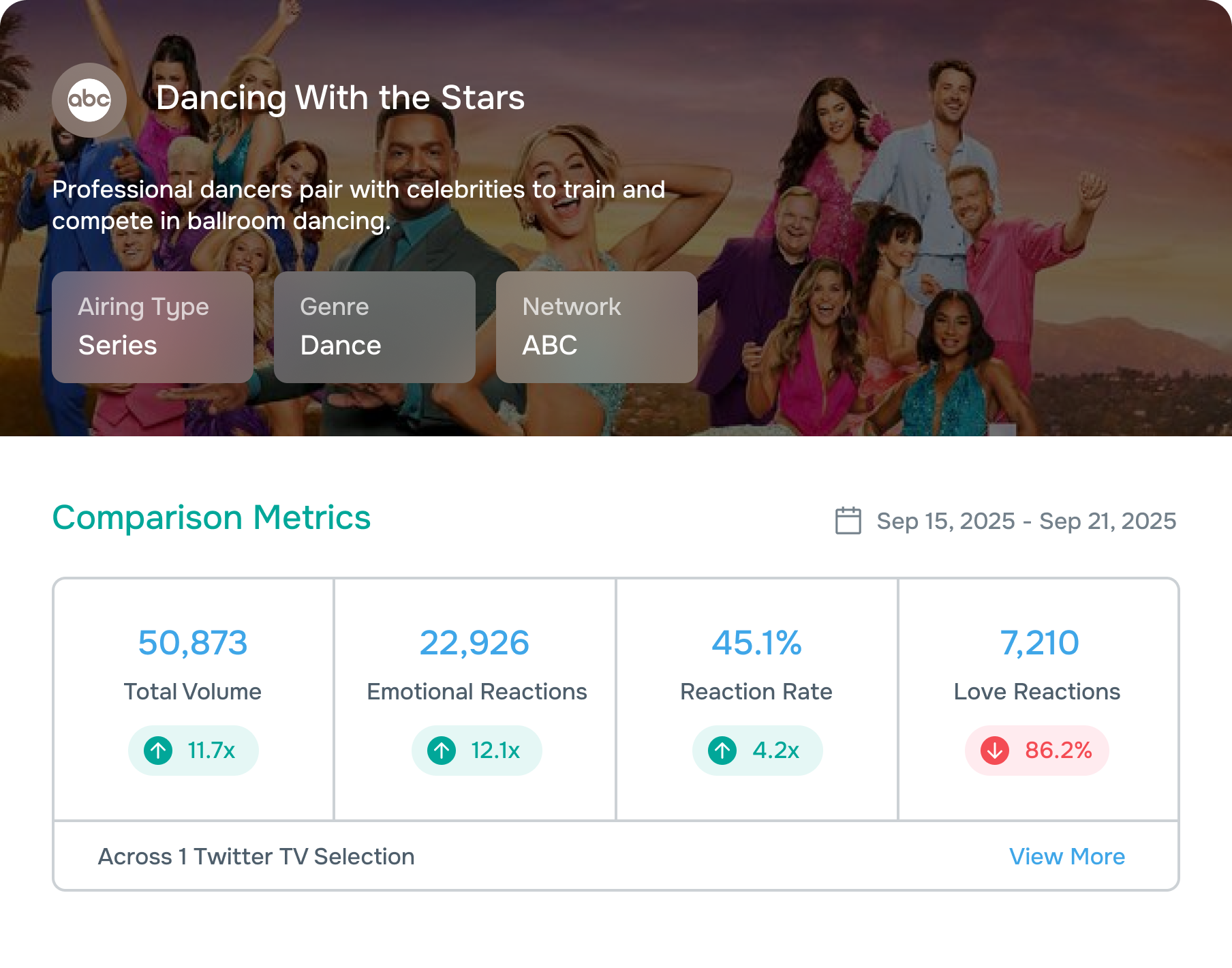Image resolution: width=1232 pixels, height=968 pixels.
Task: Click the 50,873 Total Volume value
Action: coord(193,643)
